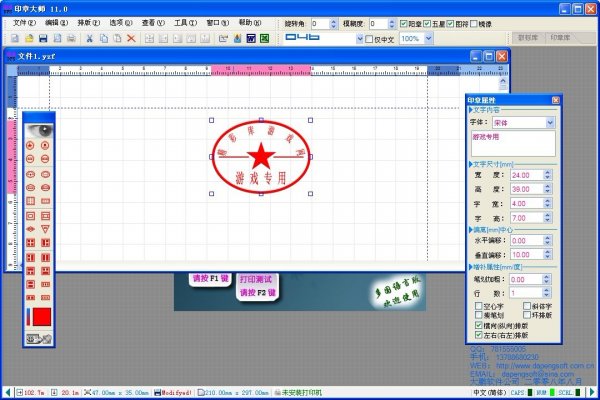The image size is (600, 400).
Task: Click the 宽度 24.00 input field
Action: coord(526,175)
